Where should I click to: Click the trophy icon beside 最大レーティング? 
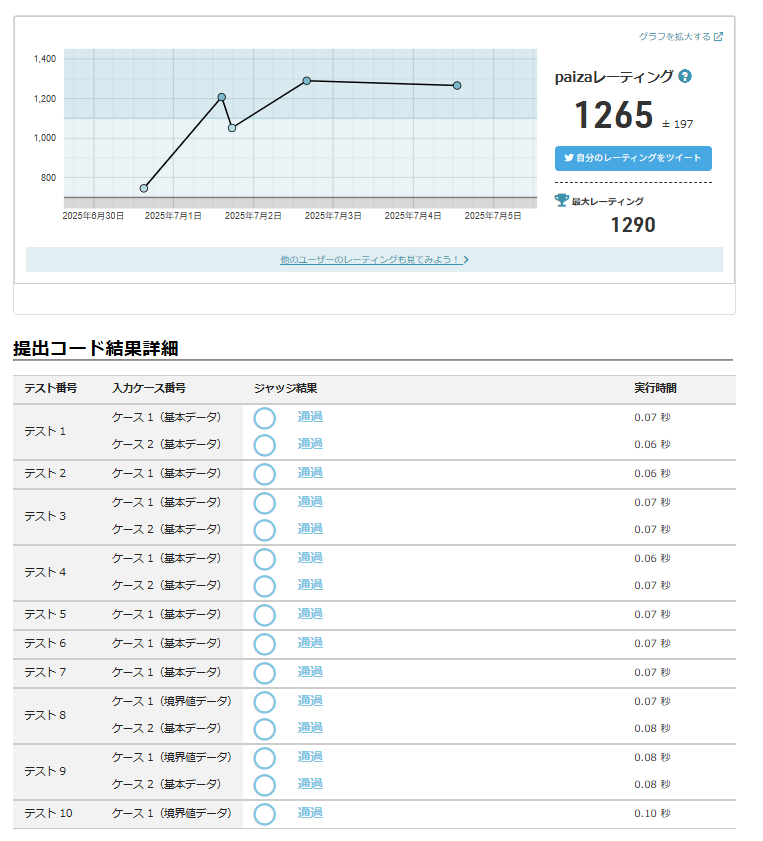click(x=562, y=200)
